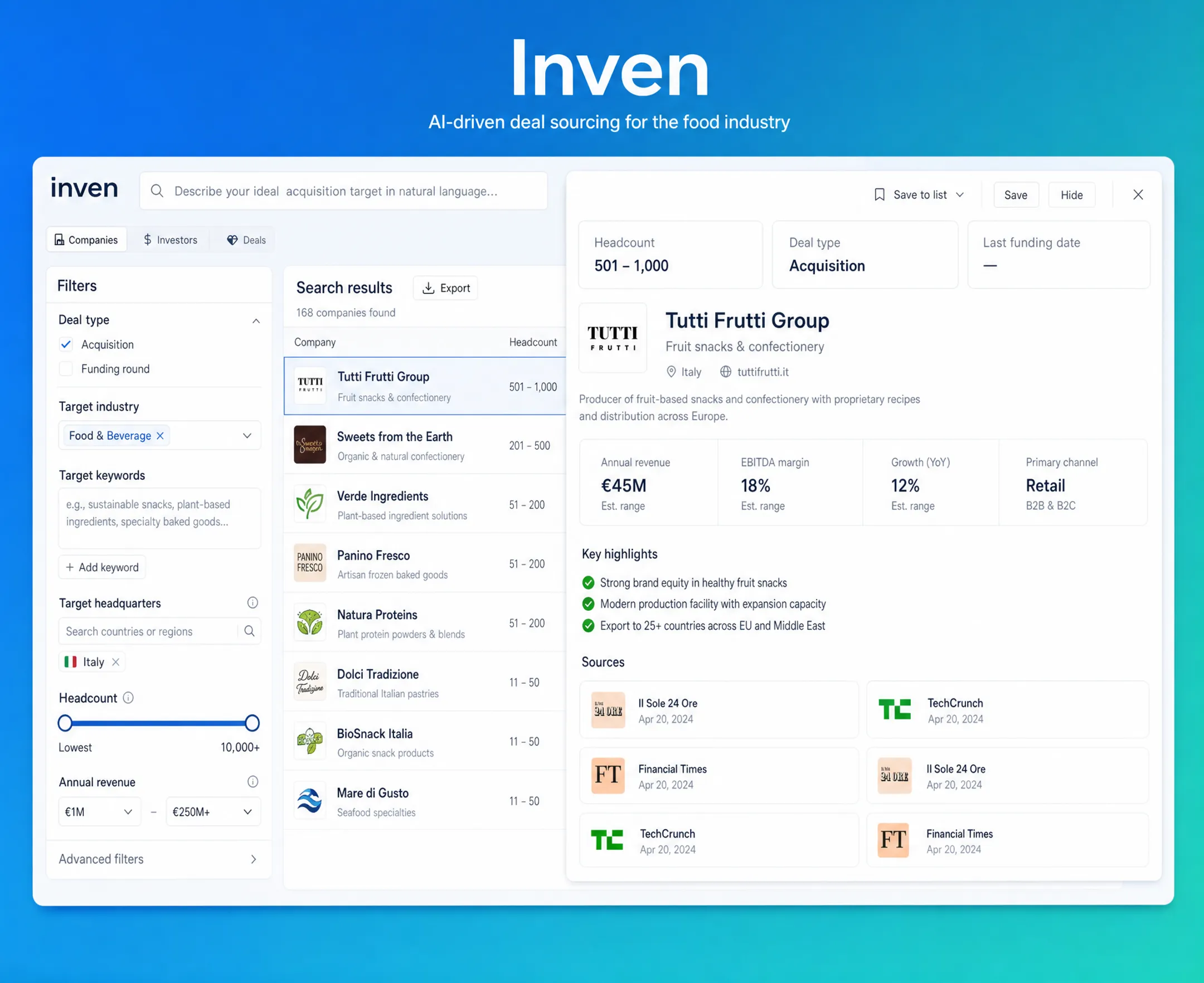The image size is (1204, 983).
Task: Click the Verde Ingredients leaf logo
Action: (x=310, y=503)
